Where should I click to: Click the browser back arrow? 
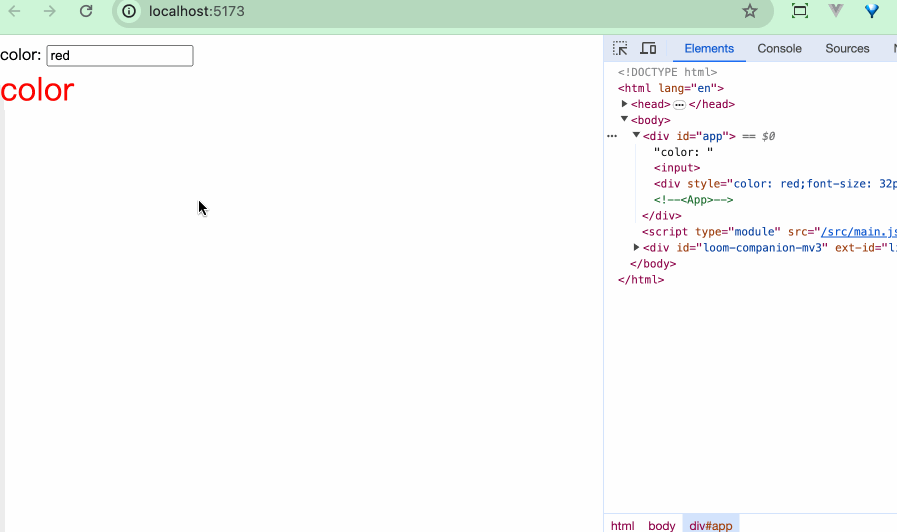point(15,11)
